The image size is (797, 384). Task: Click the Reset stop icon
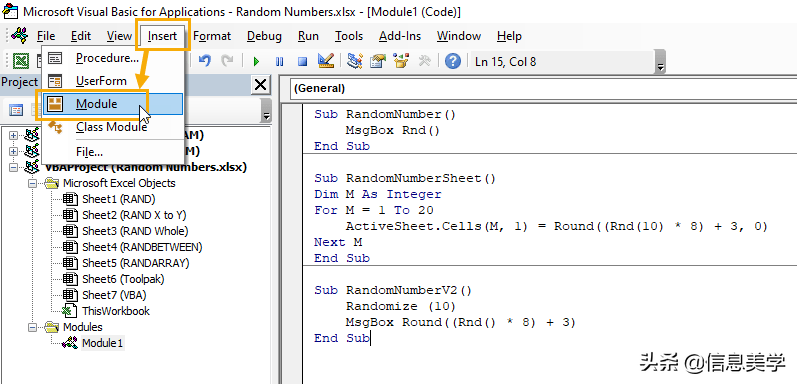click(302, 62)
